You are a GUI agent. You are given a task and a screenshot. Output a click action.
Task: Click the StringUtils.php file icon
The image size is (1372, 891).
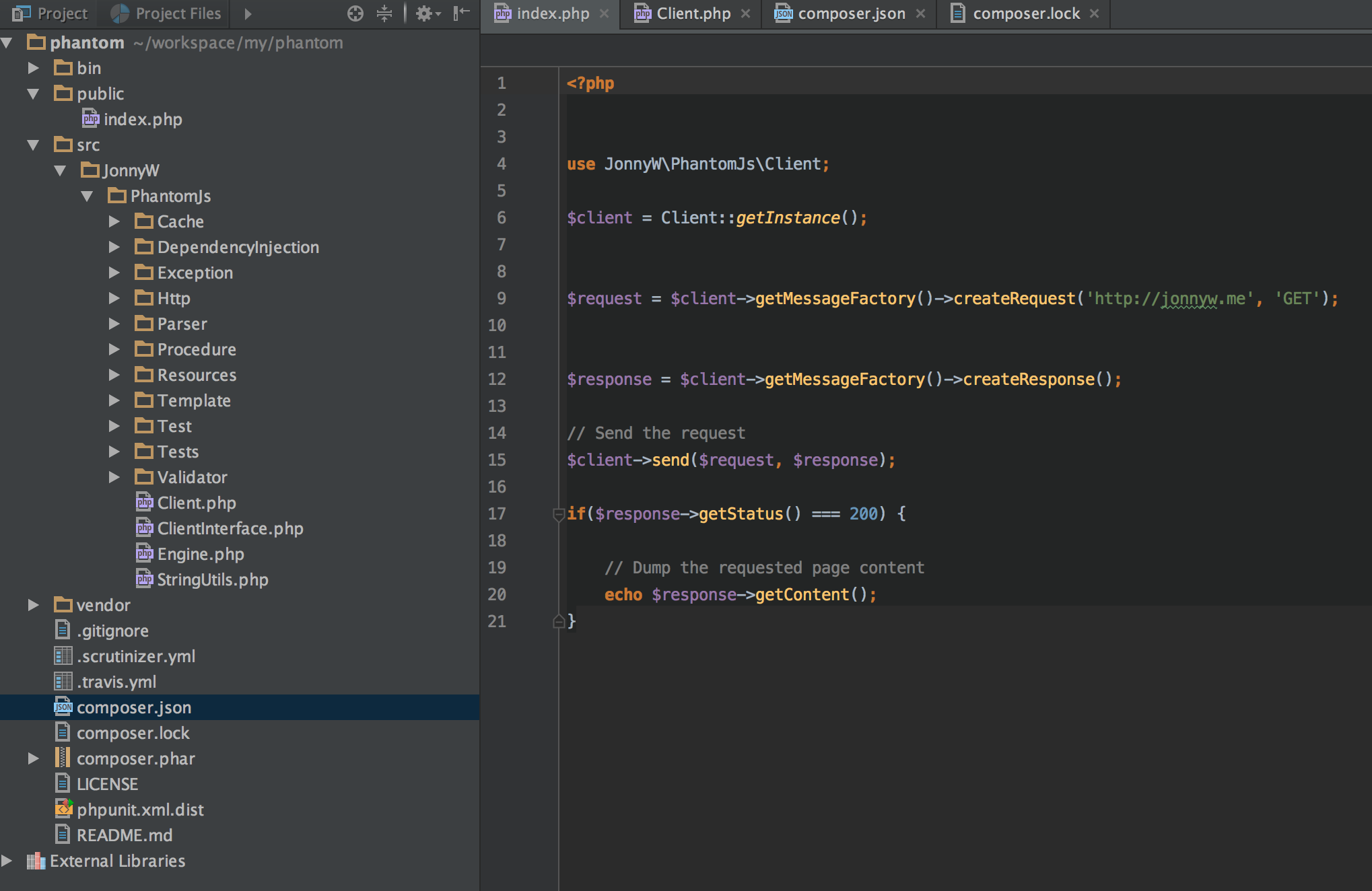pos(144,579)
